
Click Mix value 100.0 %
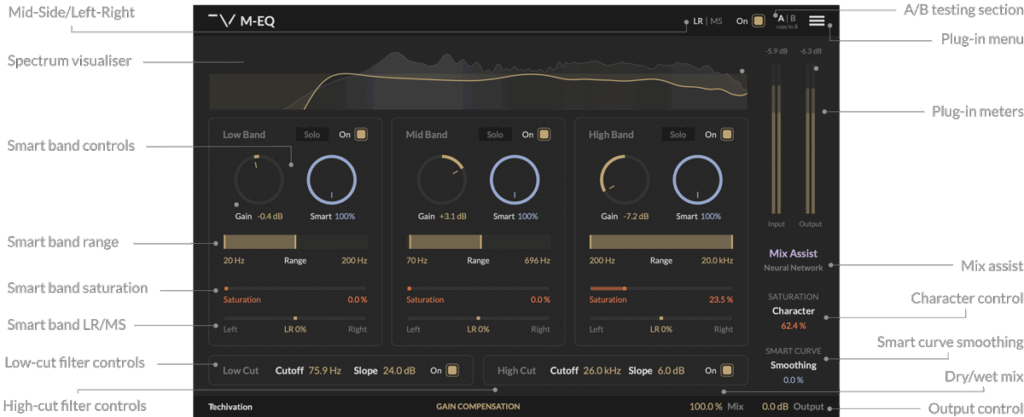click(706, 407)
